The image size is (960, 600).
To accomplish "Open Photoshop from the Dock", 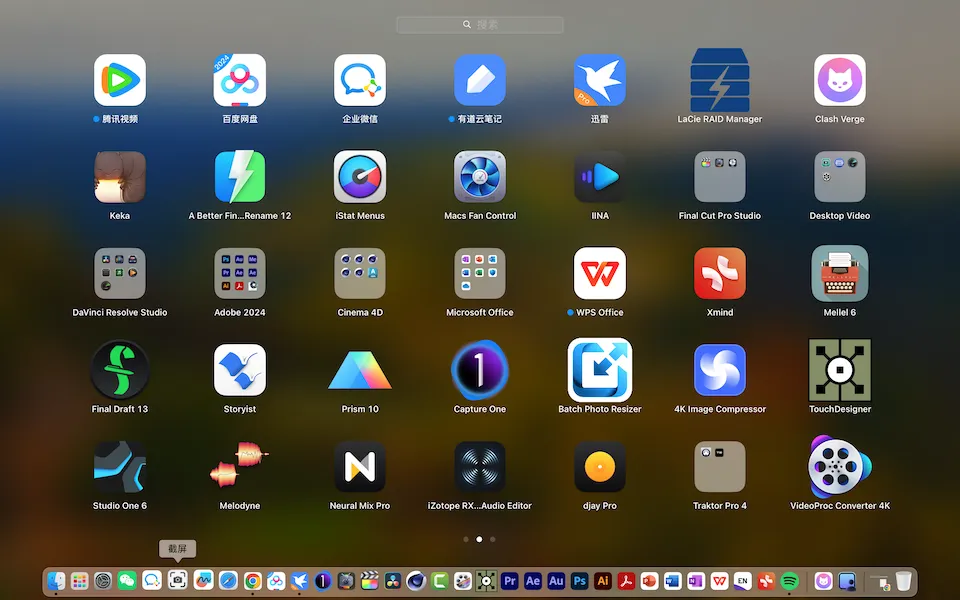I will [580, 581].
